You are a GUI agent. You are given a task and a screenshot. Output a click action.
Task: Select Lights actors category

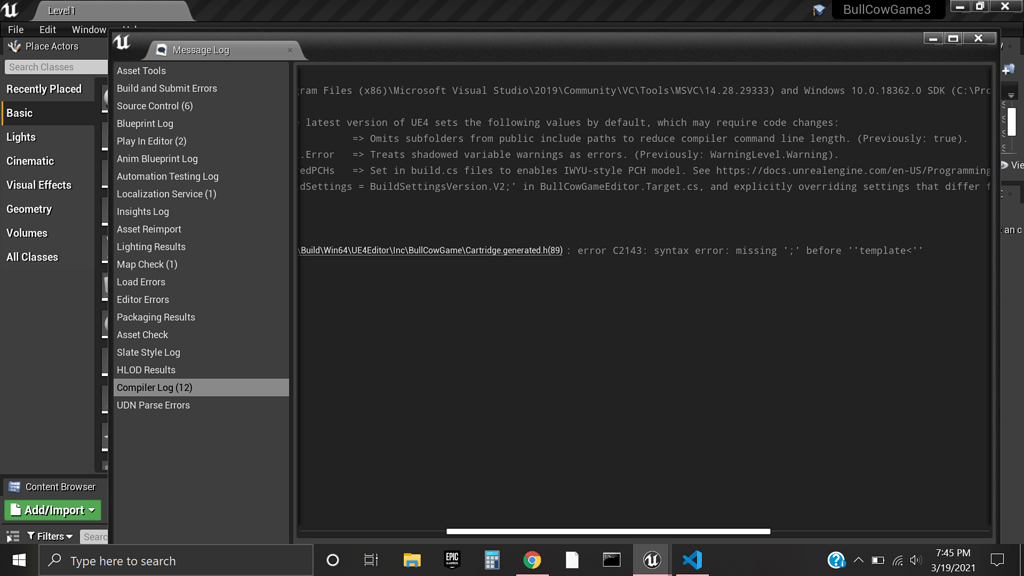pos(48,137)
